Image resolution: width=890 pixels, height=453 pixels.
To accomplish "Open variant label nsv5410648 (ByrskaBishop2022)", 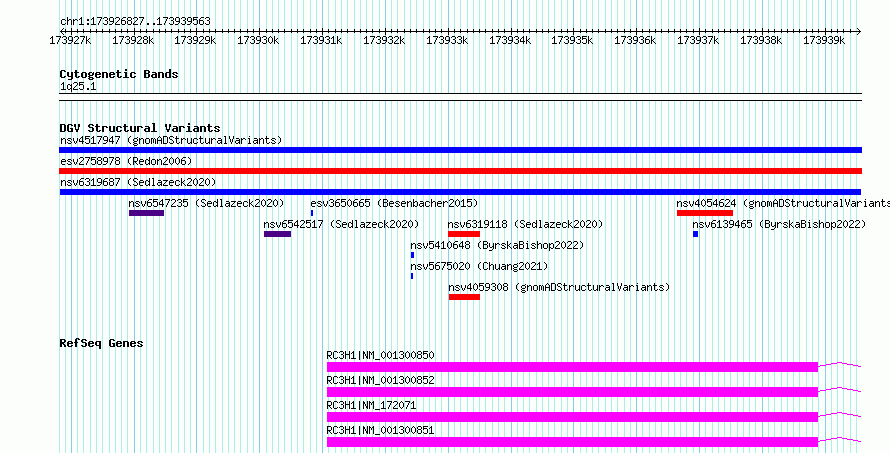I will coord(497,245).
